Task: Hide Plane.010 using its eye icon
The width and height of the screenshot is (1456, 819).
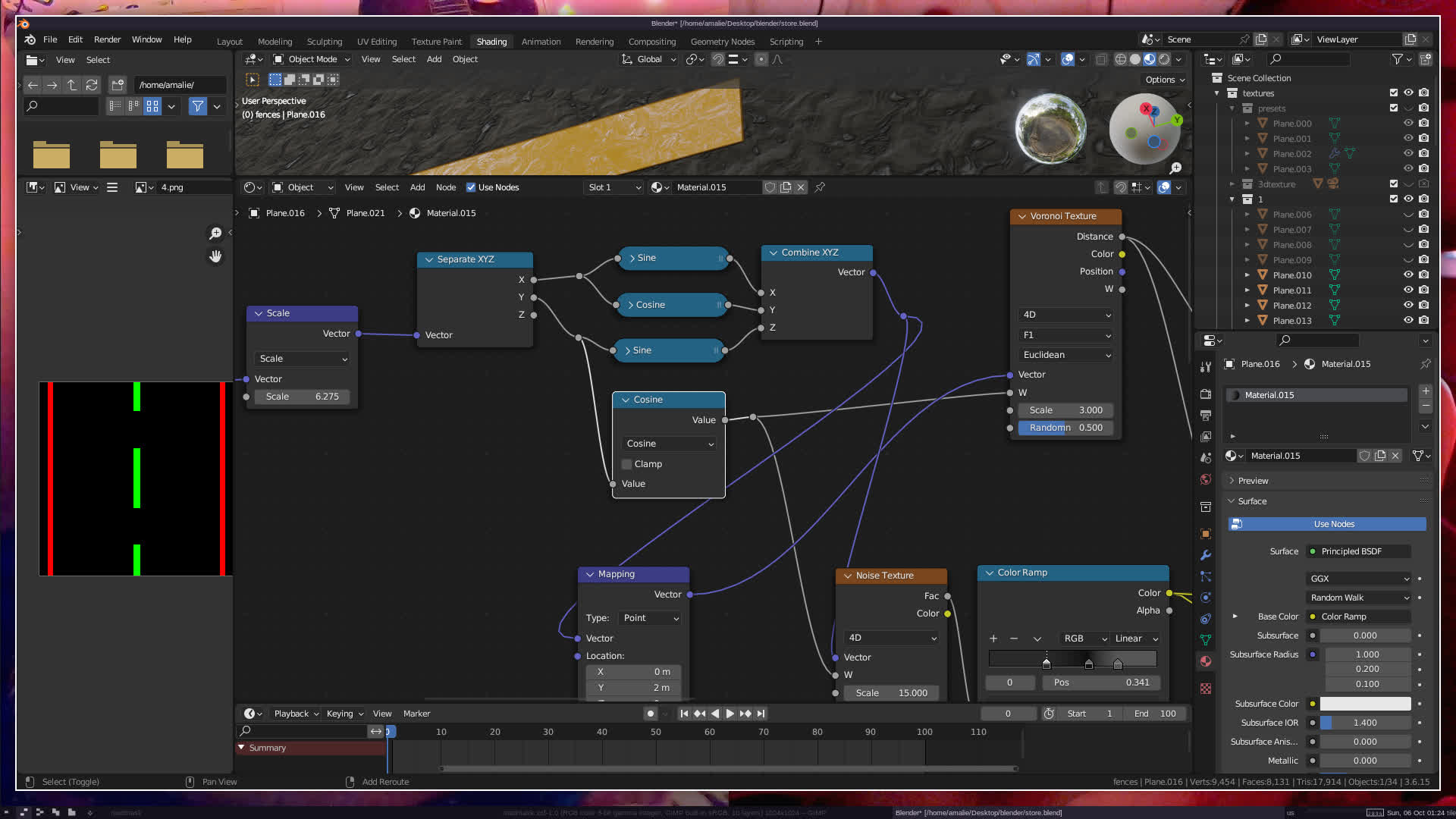Action: pos(1408,275)
